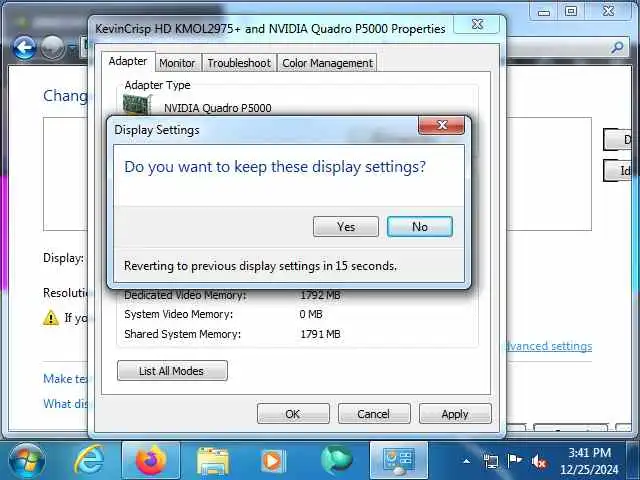
Task: Launch Internet Explorer from taskbar
Action: coord(89,460)
